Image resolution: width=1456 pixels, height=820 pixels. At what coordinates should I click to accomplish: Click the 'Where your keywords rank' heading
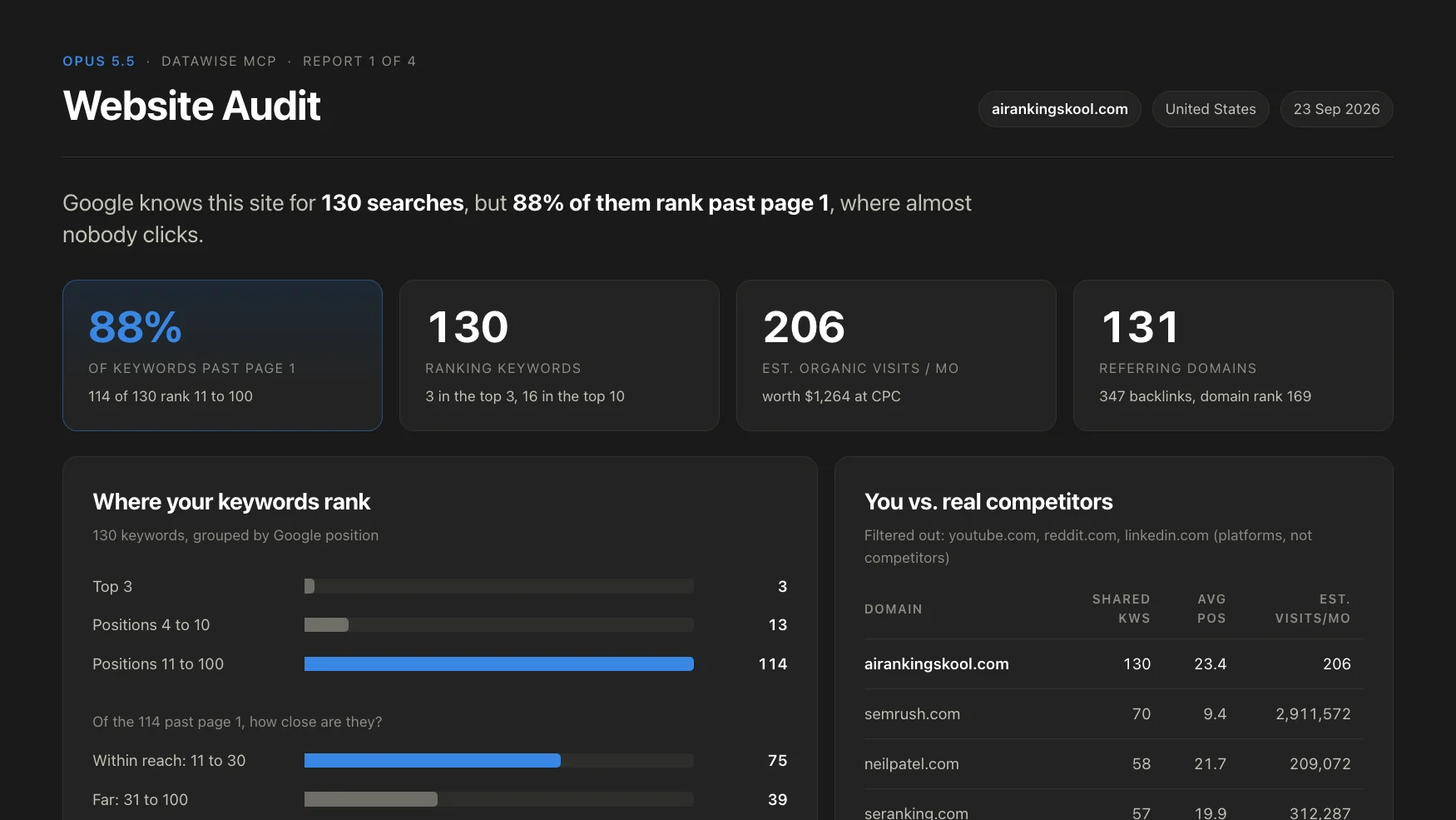231,502
